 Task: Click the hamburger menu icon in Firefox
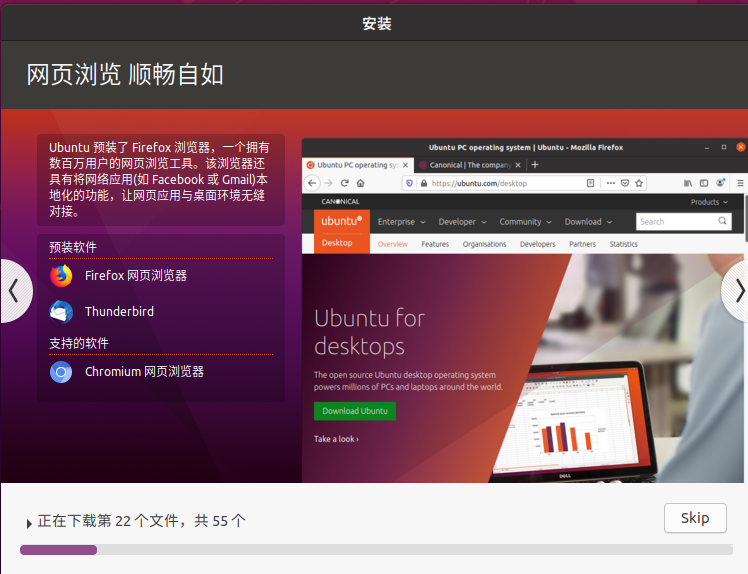click(740, 183)
